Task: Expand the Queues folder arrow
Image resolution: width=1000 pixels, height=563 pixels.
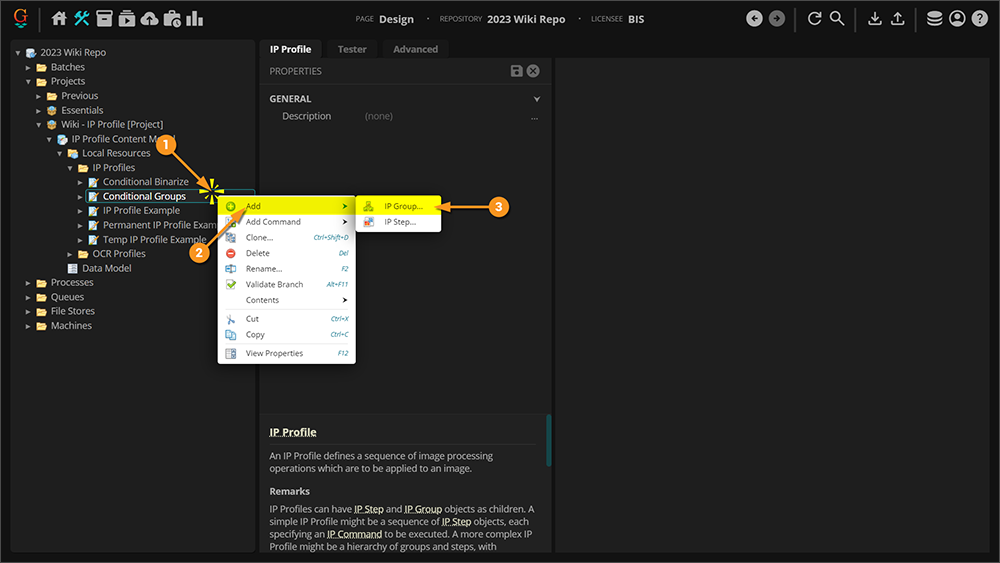Action: pos(28,297)
